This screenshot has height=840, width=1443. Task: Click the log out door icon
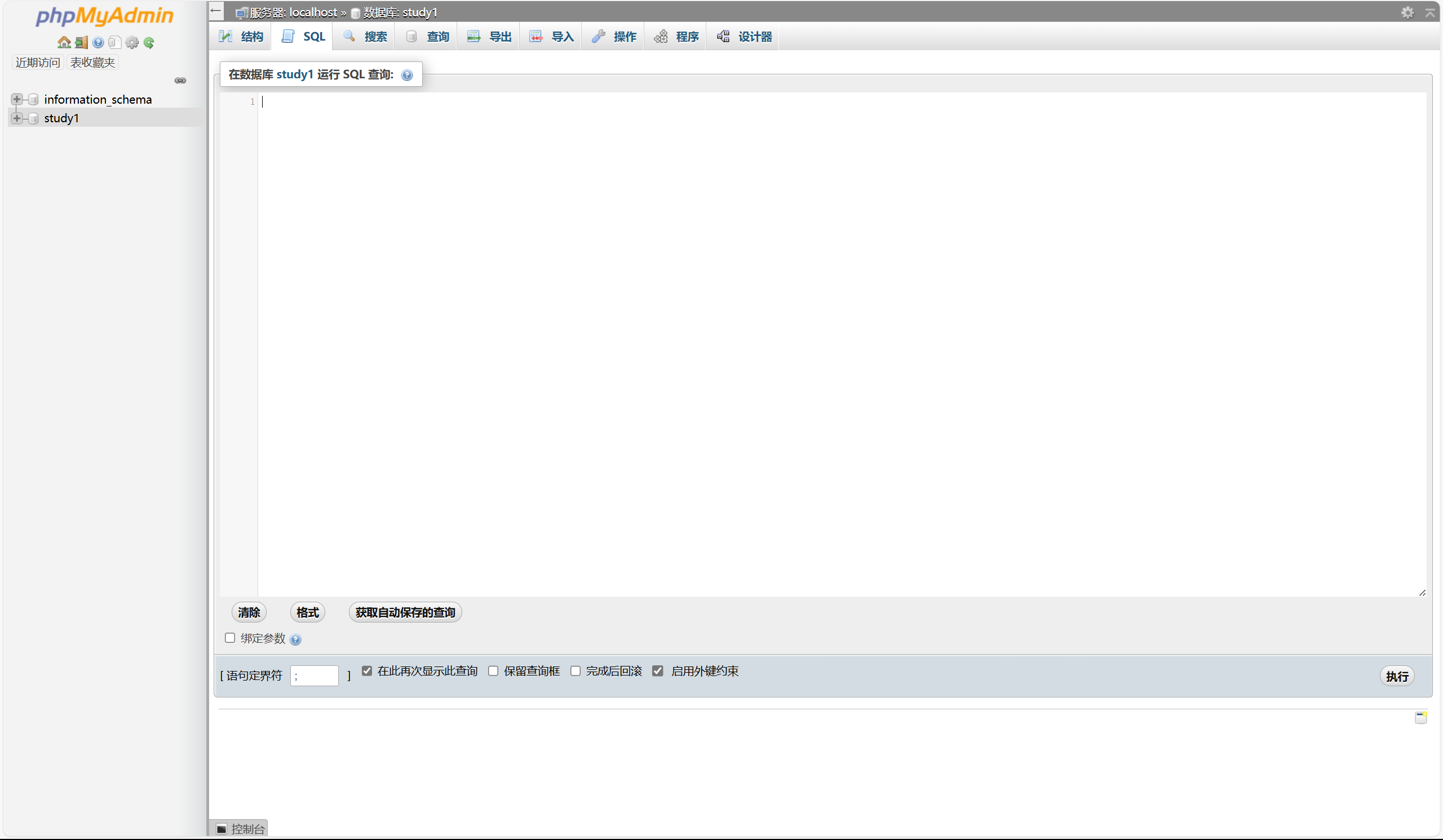click(81, 42)
